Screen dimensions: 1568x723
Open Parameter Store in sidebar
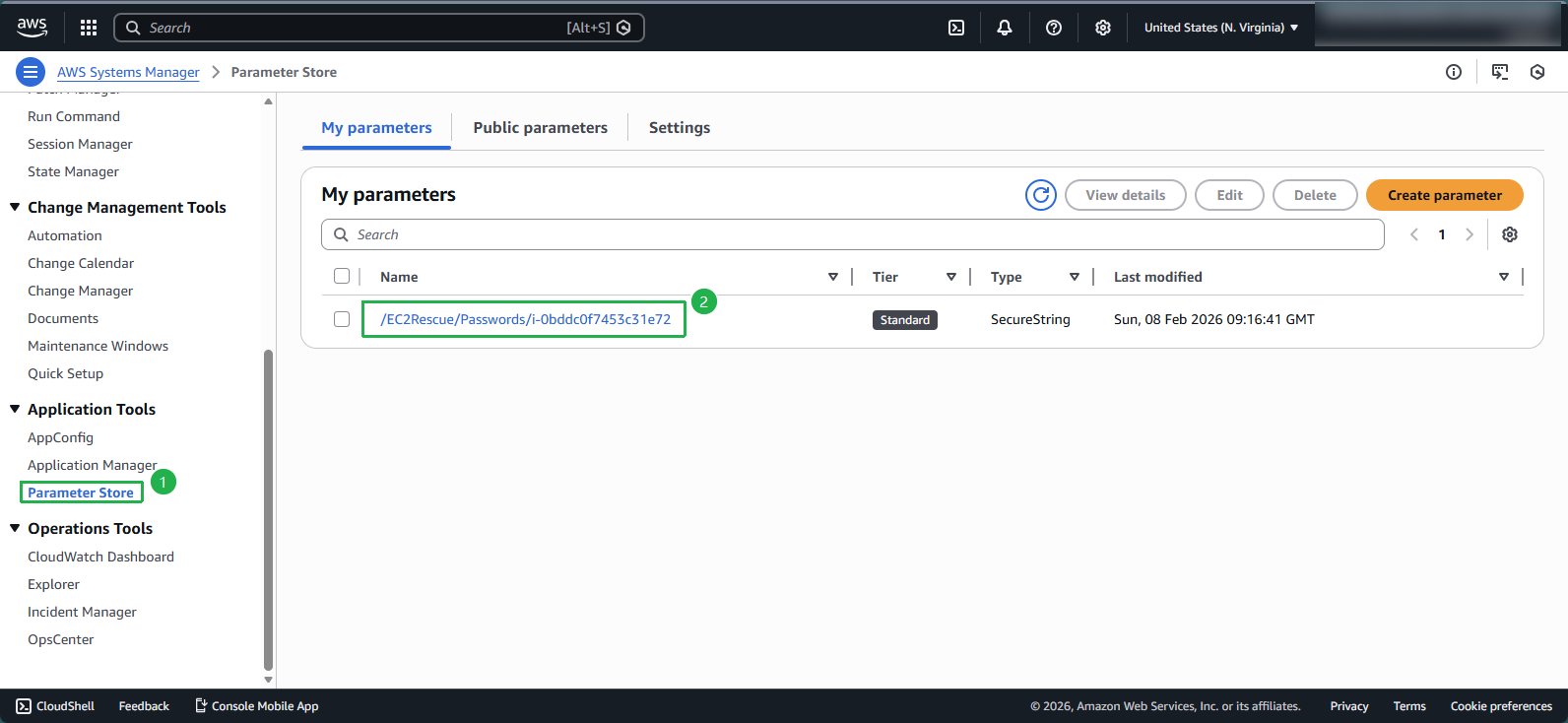pos(81,493)
